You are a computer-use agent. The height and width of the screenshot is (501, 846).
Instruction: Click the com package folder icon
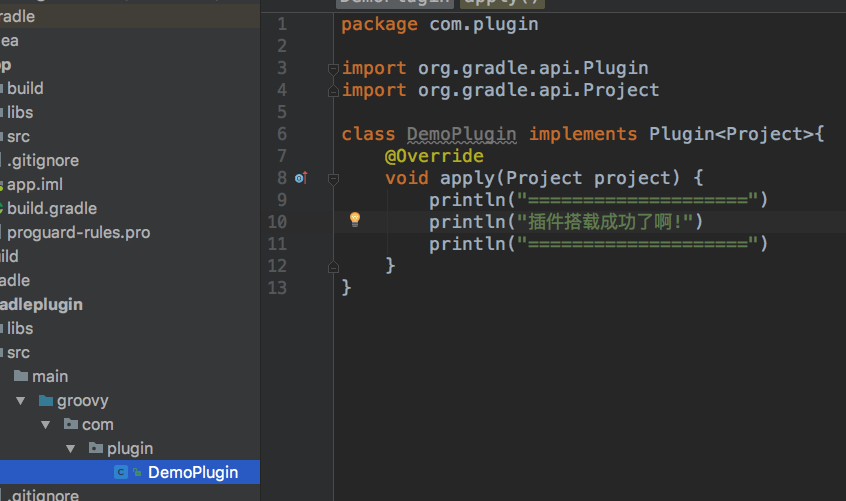(x=71, y=424)
